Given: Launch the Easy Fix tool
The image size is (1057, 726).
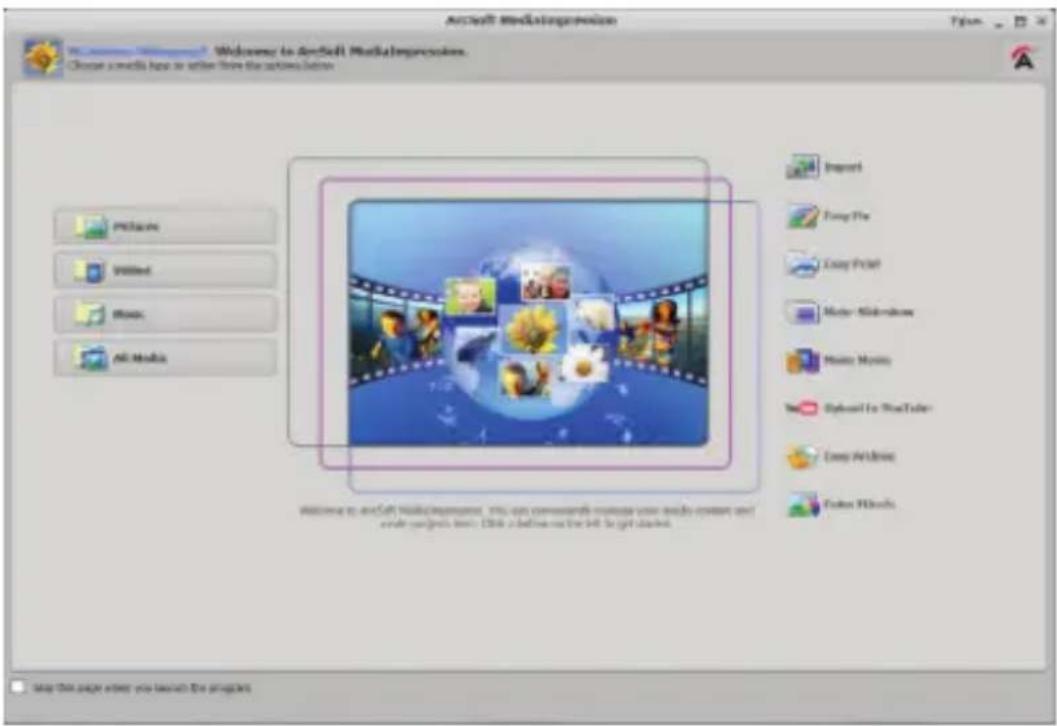Looking at the screenshot, I should click(x=828, y=216).
